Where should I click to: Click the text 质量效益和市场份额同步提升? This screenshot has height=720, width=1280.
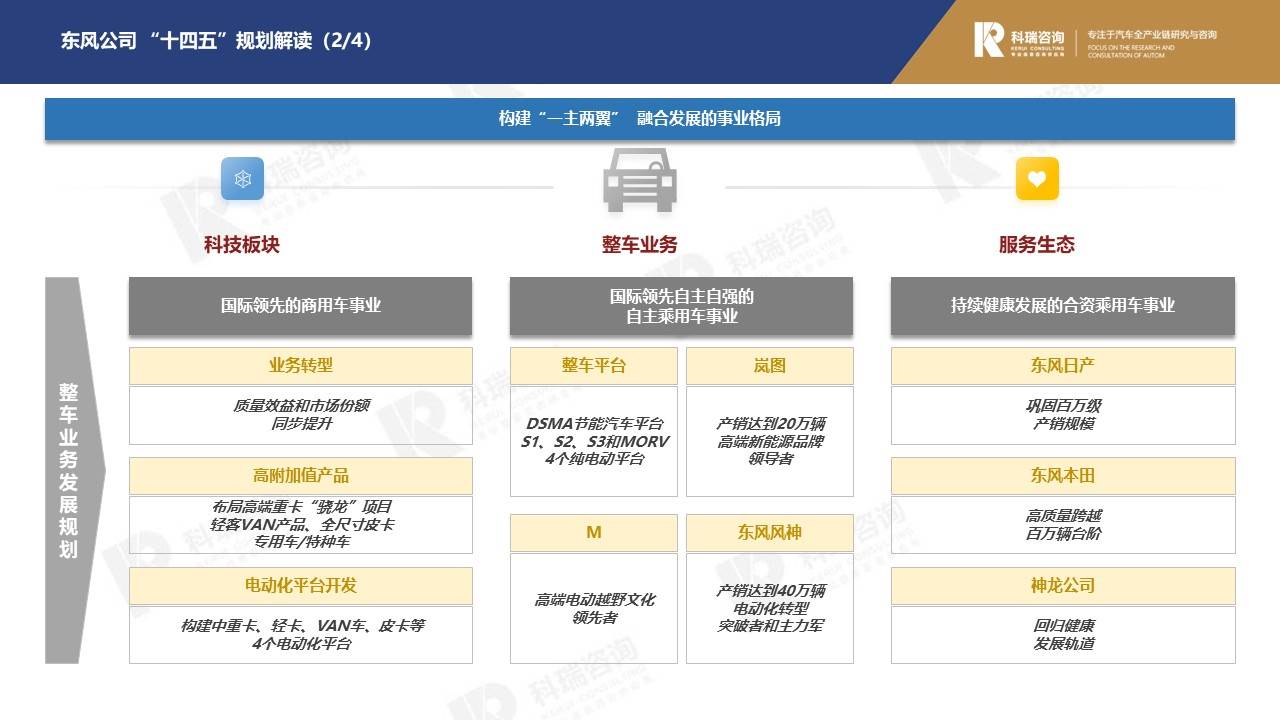click(301, 414)
